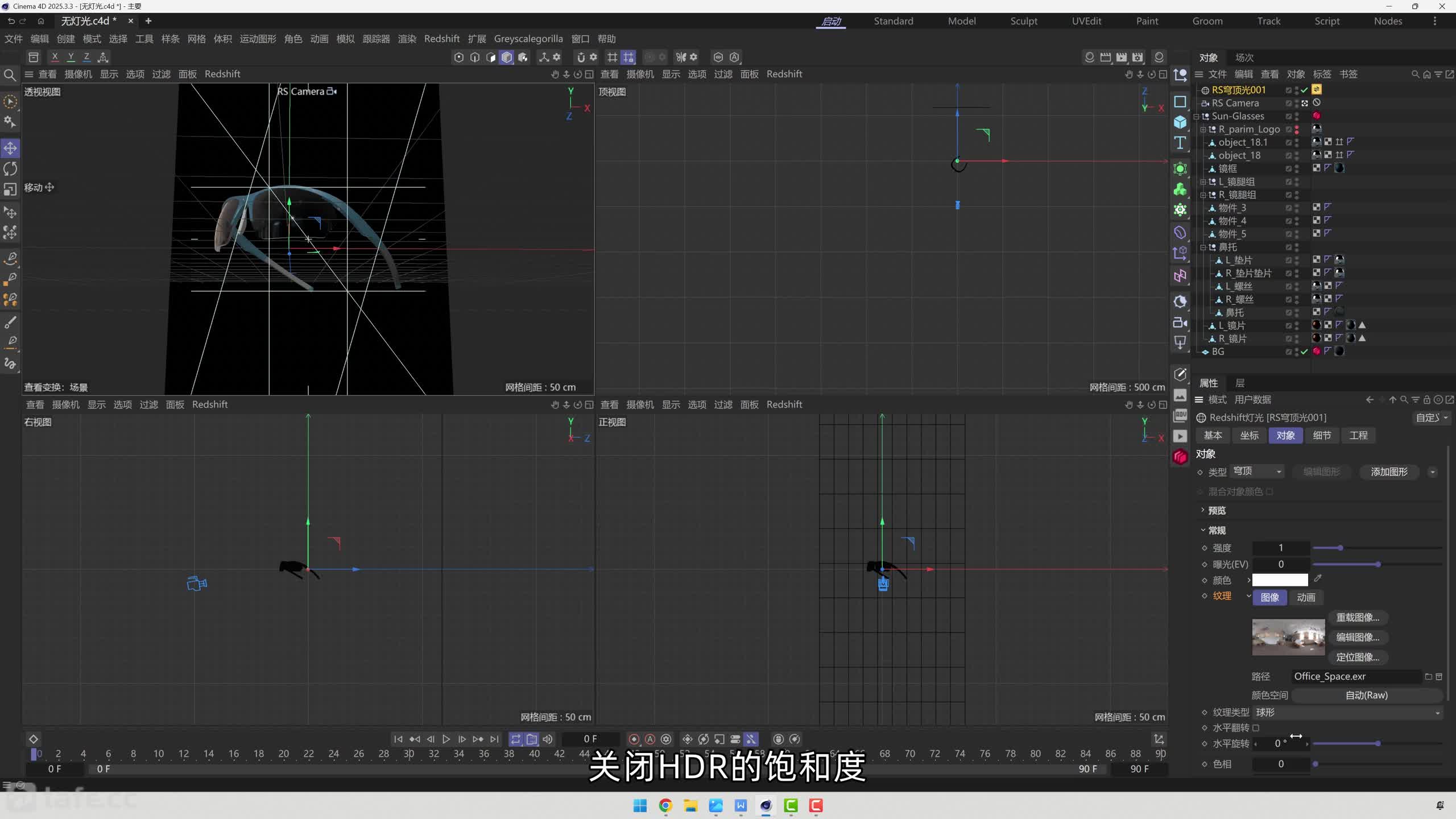Toggle the autokeying button
Viewport: 1456px width, 819px height.
650,739
